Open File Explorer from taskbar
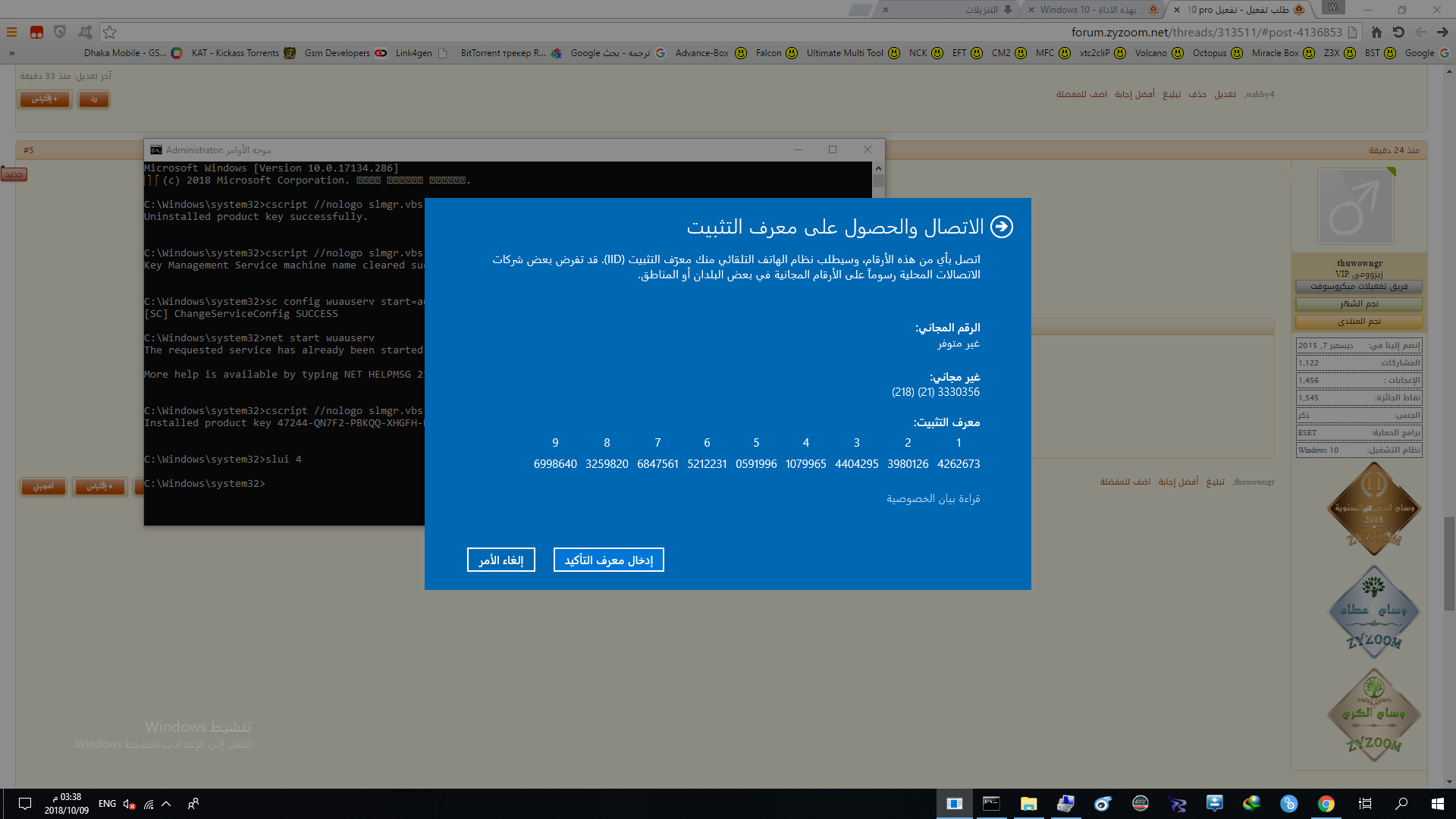Viewport: 1456px width, 819px height. tap(1028, 804)
